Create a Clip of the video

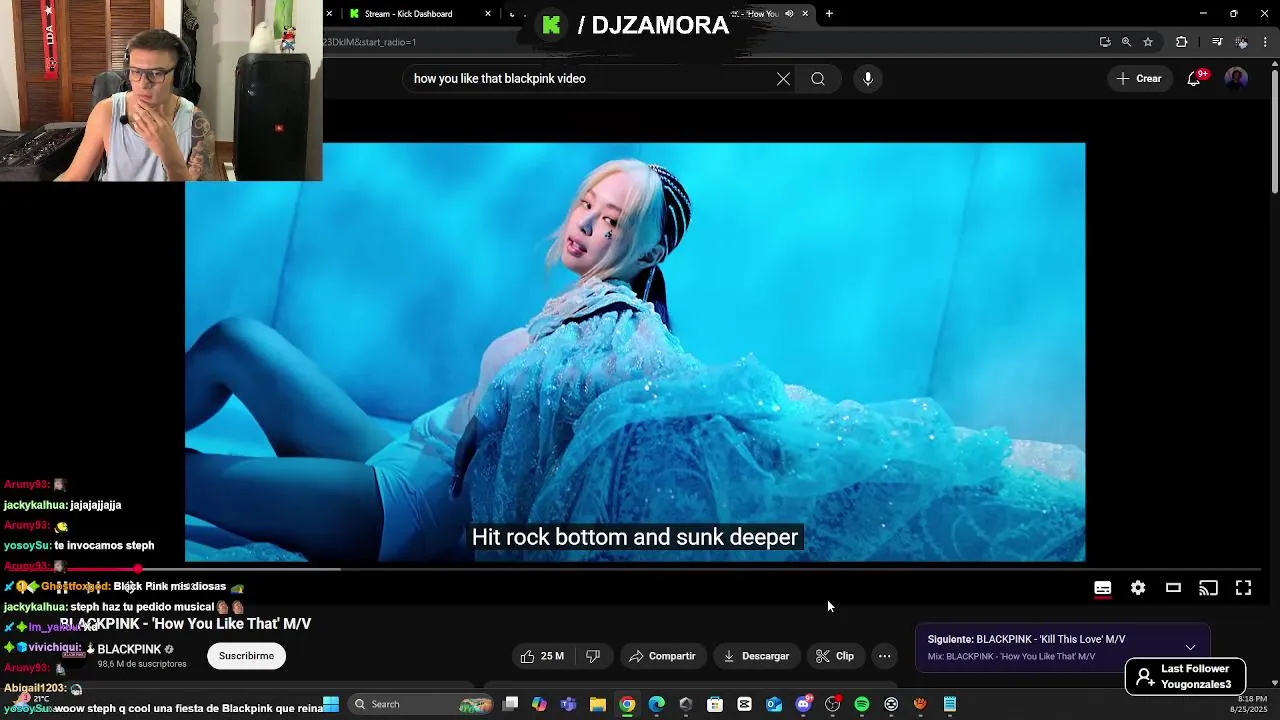pos(835,656)
